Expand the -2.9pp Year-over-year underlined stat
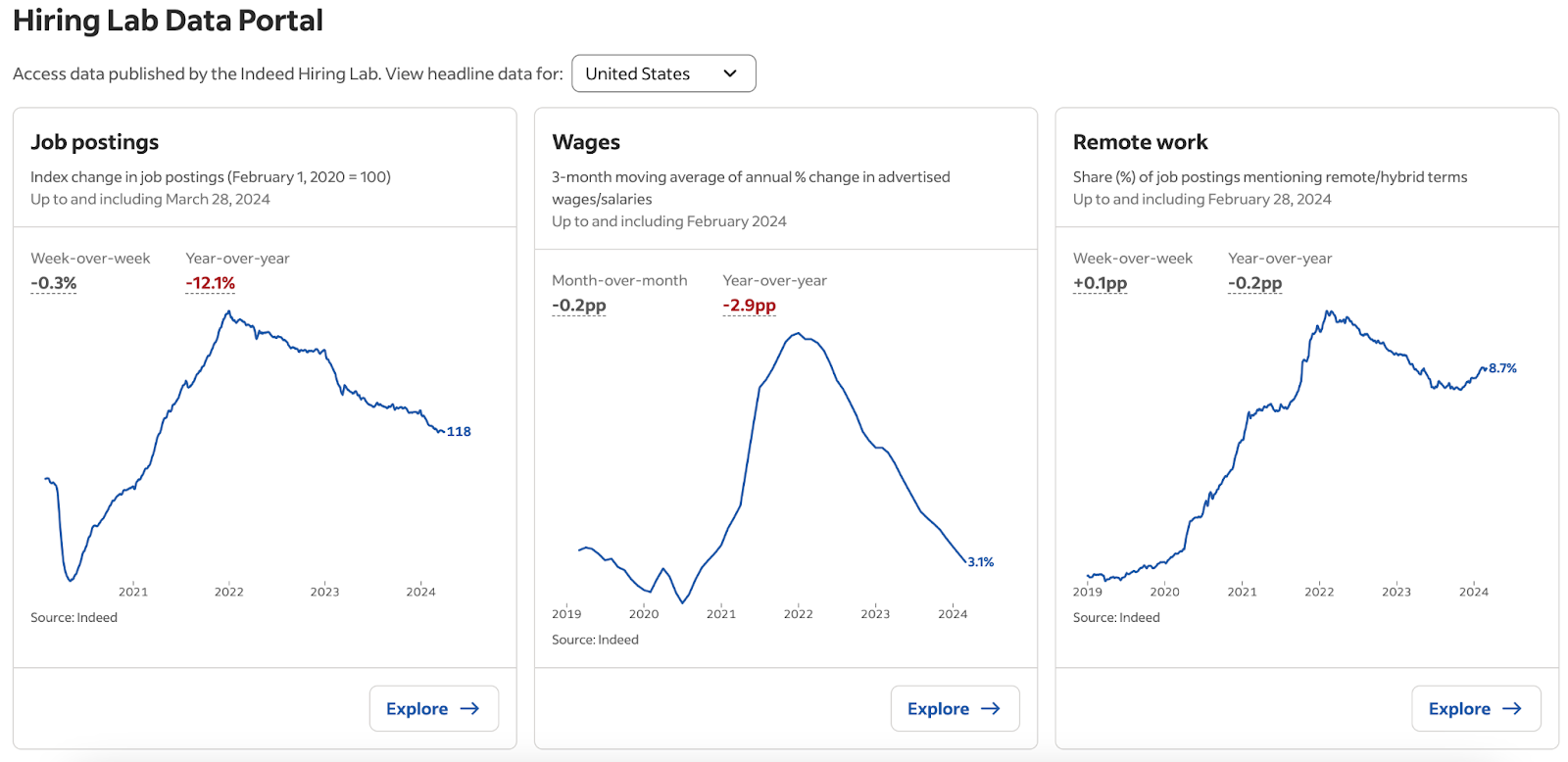Screen dimensions: 1568x762 750,305
